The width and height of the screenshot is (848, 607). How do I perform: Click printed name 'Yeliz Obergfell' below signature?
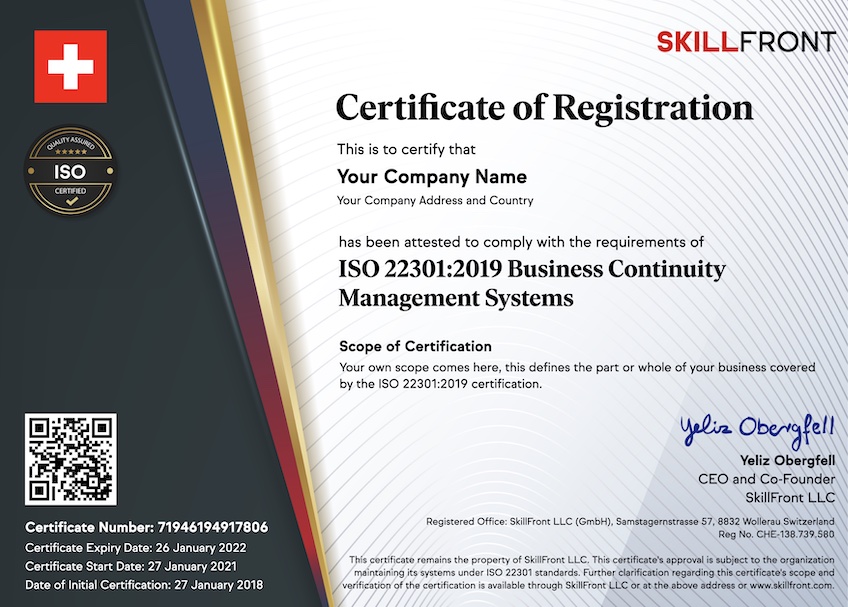click(787, 461)
